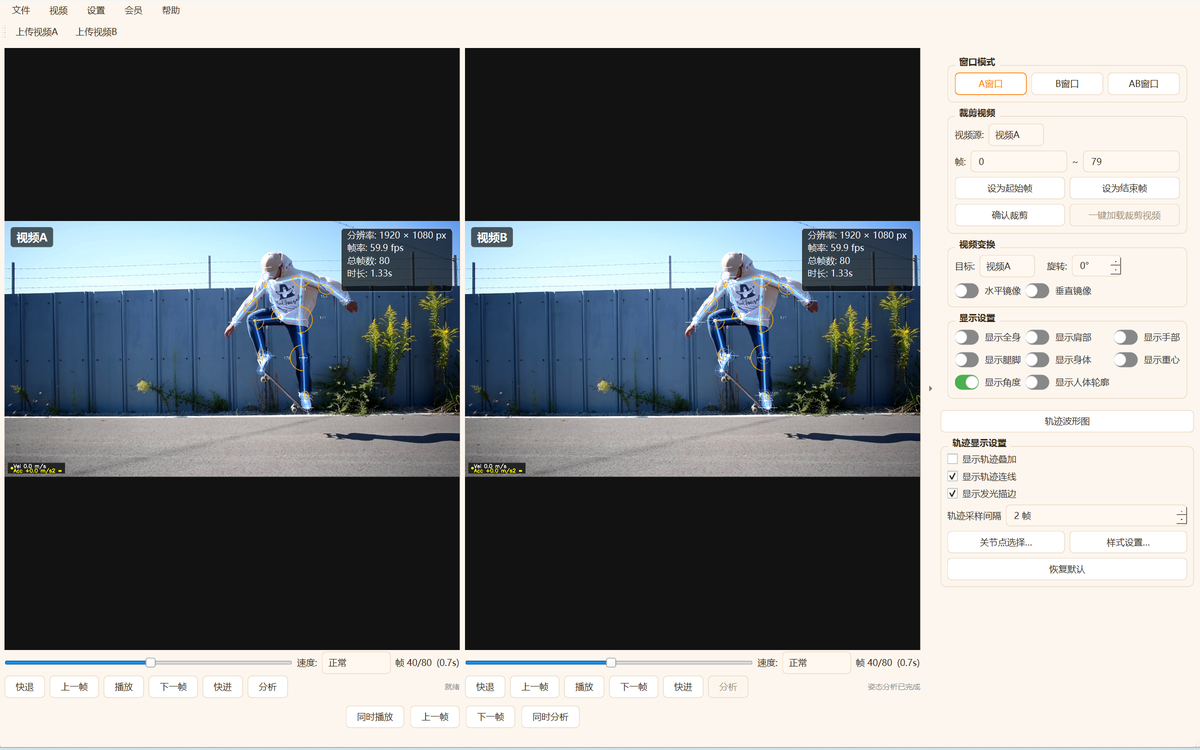Screen dimensions: 1200x750
Task: Click the 上传视频B toolbar button
Action: click(96, 32)
